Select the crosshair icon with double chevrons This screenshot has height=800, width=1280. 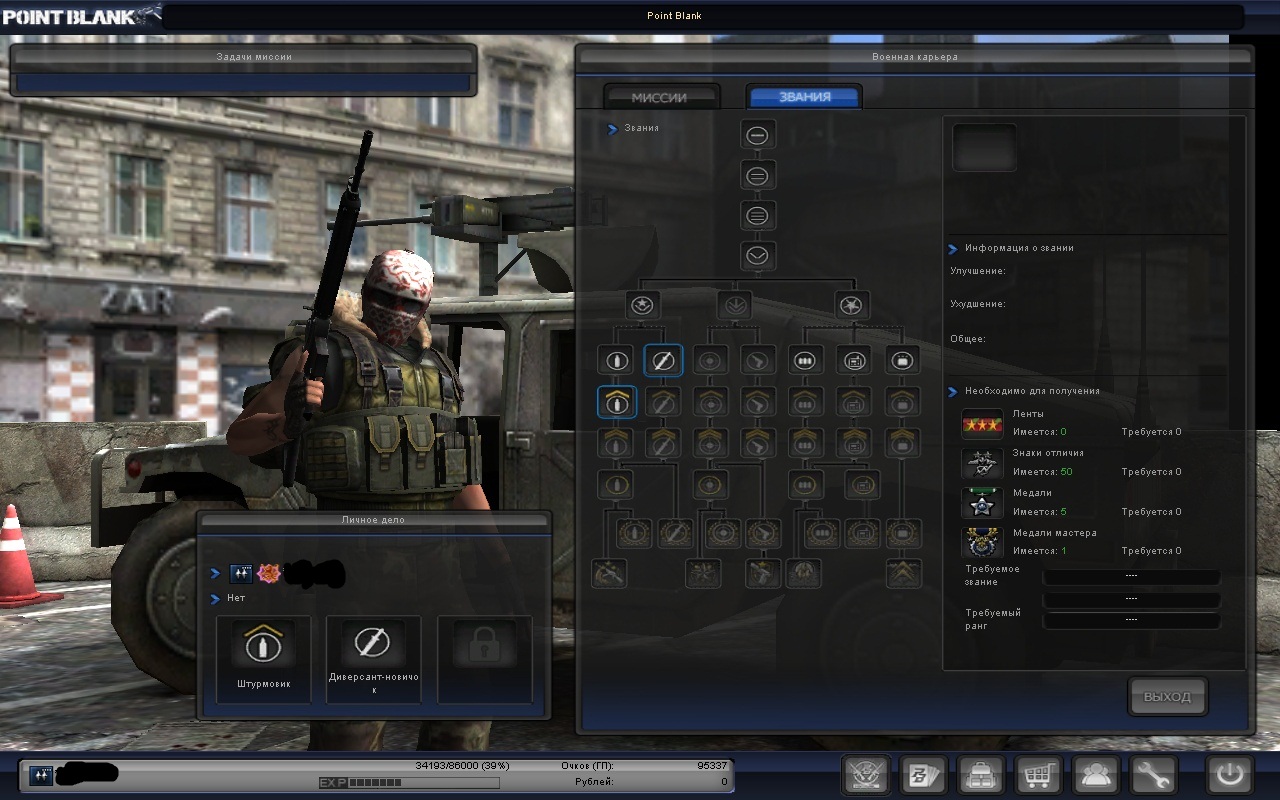click(711, 442)
